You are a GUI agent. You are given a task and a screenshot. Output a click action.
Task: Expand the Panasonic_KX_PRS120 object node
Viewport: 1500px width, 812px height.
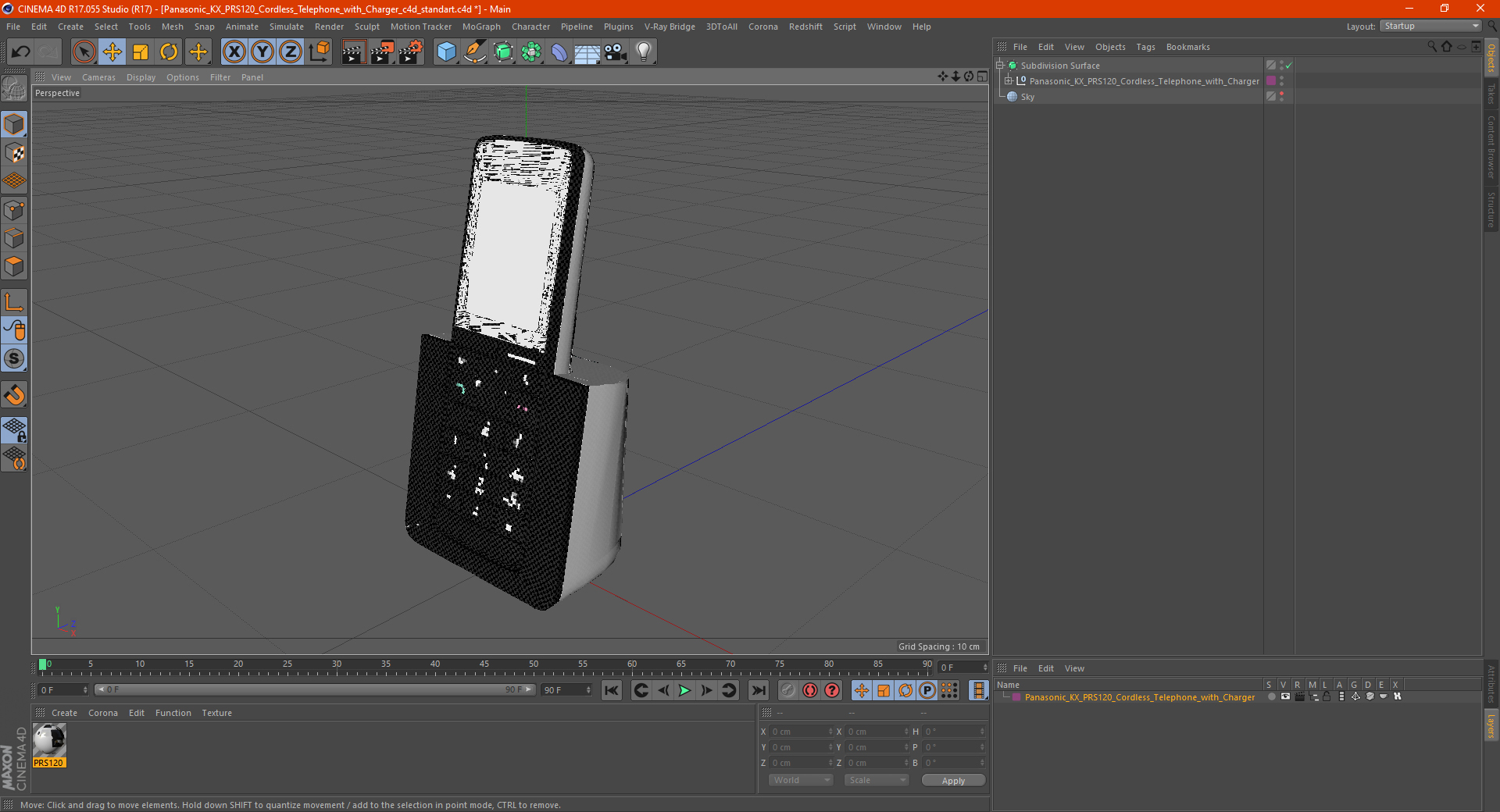1009,81
